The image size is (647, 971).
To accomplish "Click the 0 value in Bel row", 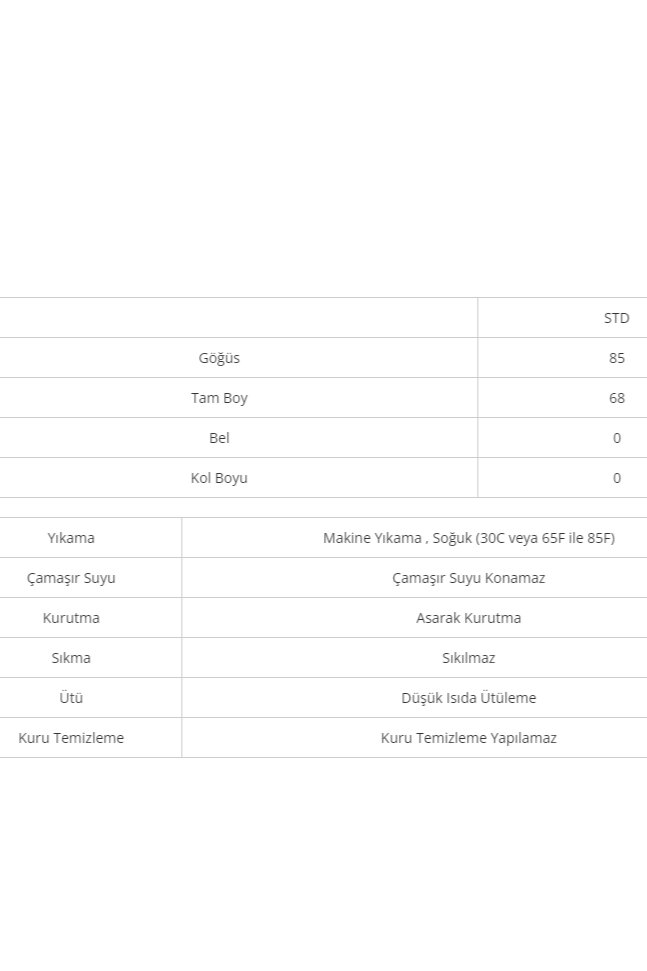I will click(x=616, y=438).
